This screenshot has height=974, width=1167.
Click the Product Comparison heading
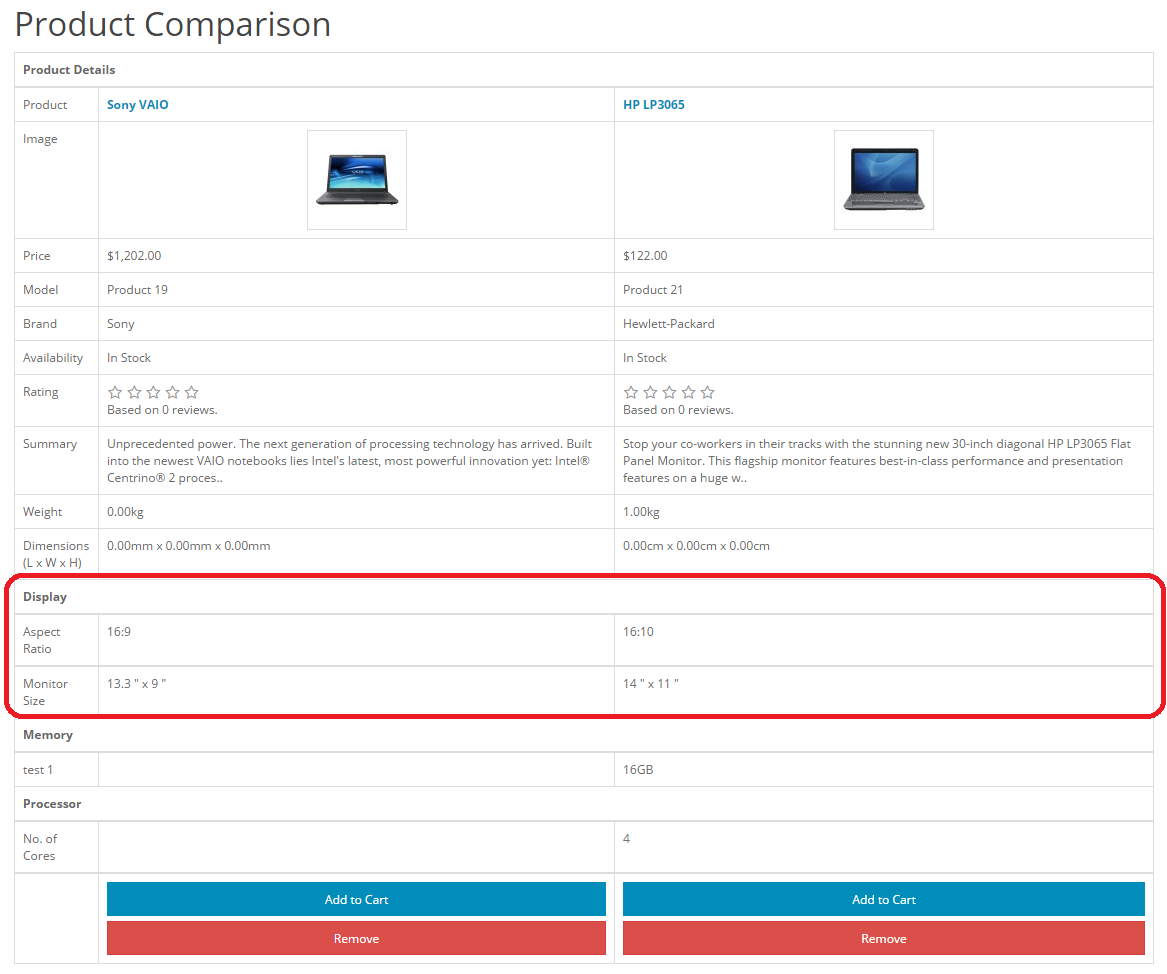[x=173, y=25]
